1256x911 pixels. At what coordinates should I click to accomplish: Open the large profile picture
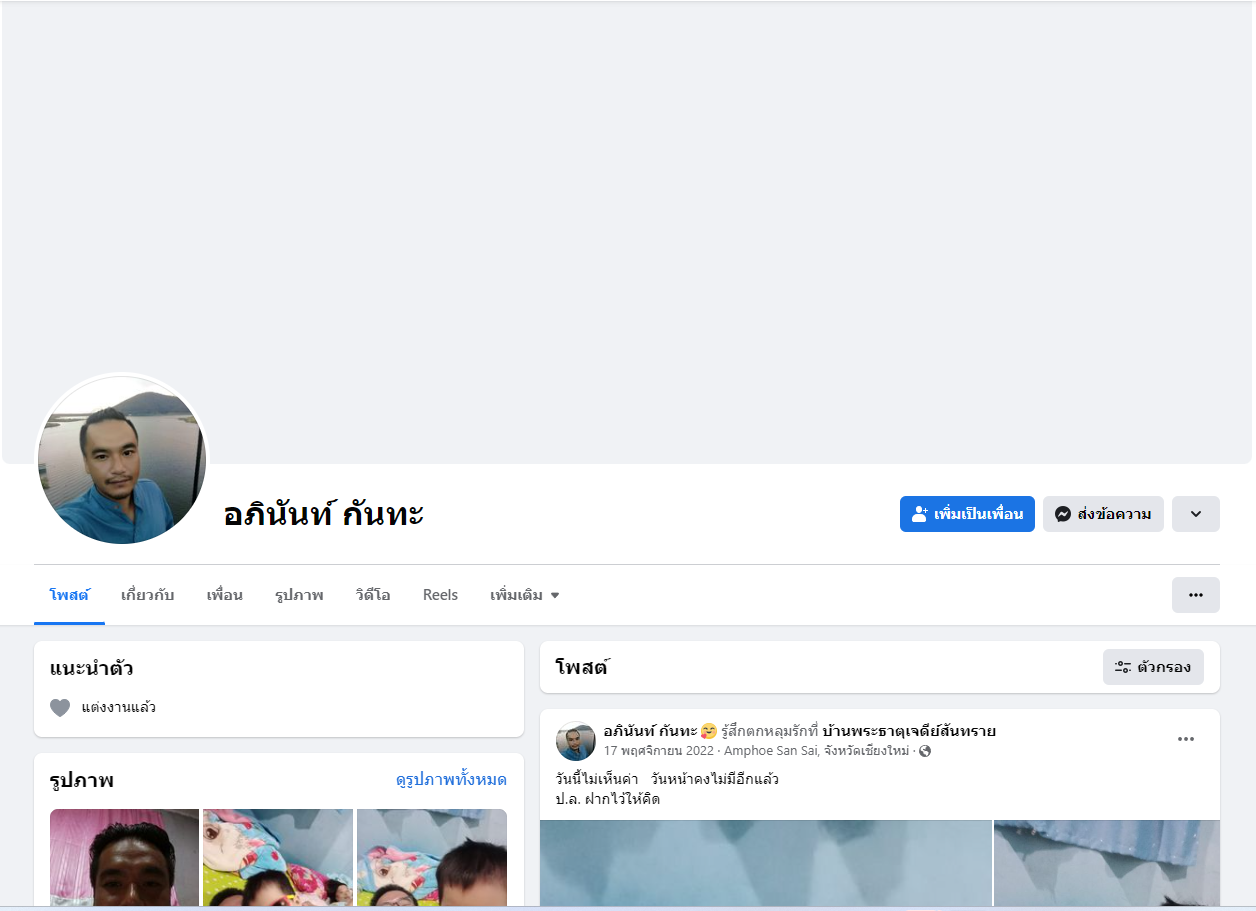122,460
